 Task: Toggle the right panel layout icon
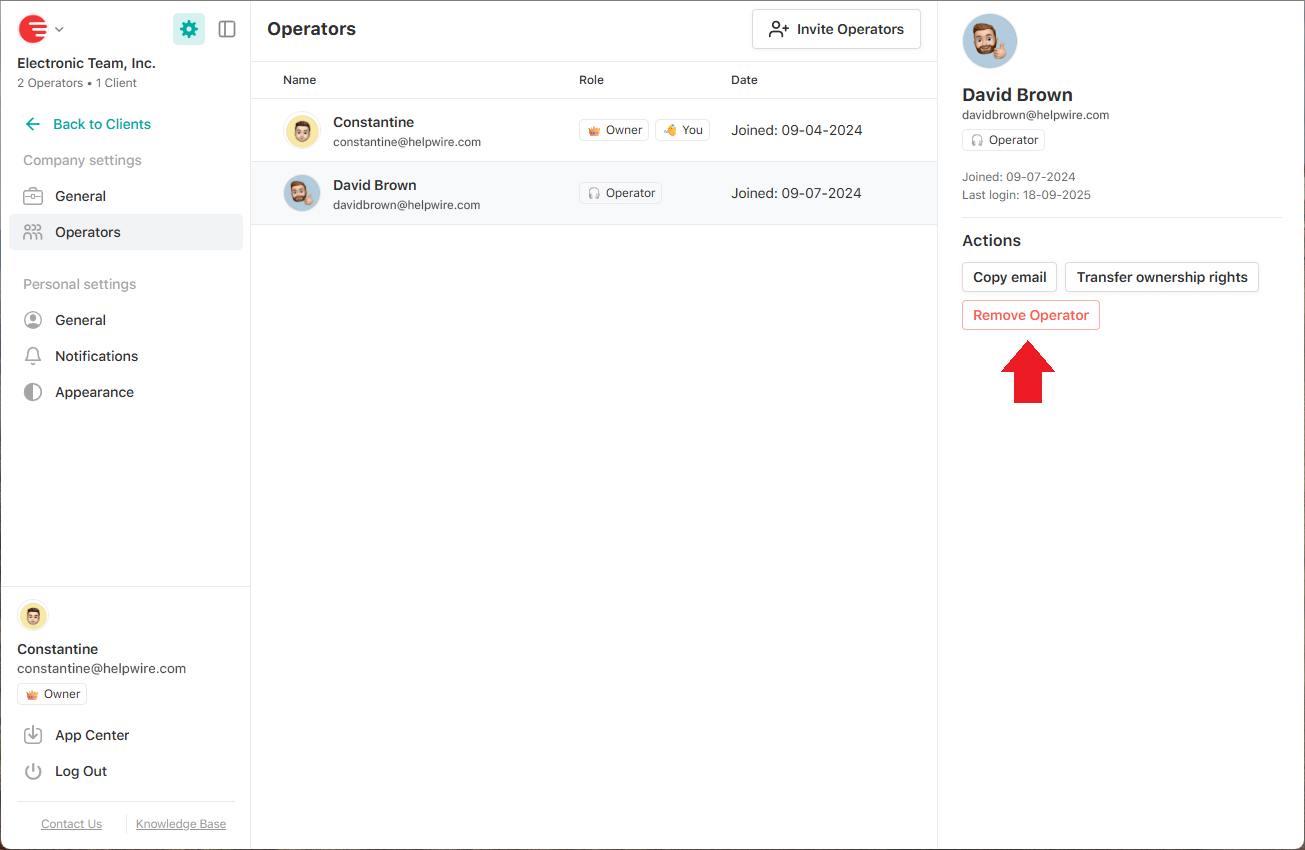(x=227, y=29)
